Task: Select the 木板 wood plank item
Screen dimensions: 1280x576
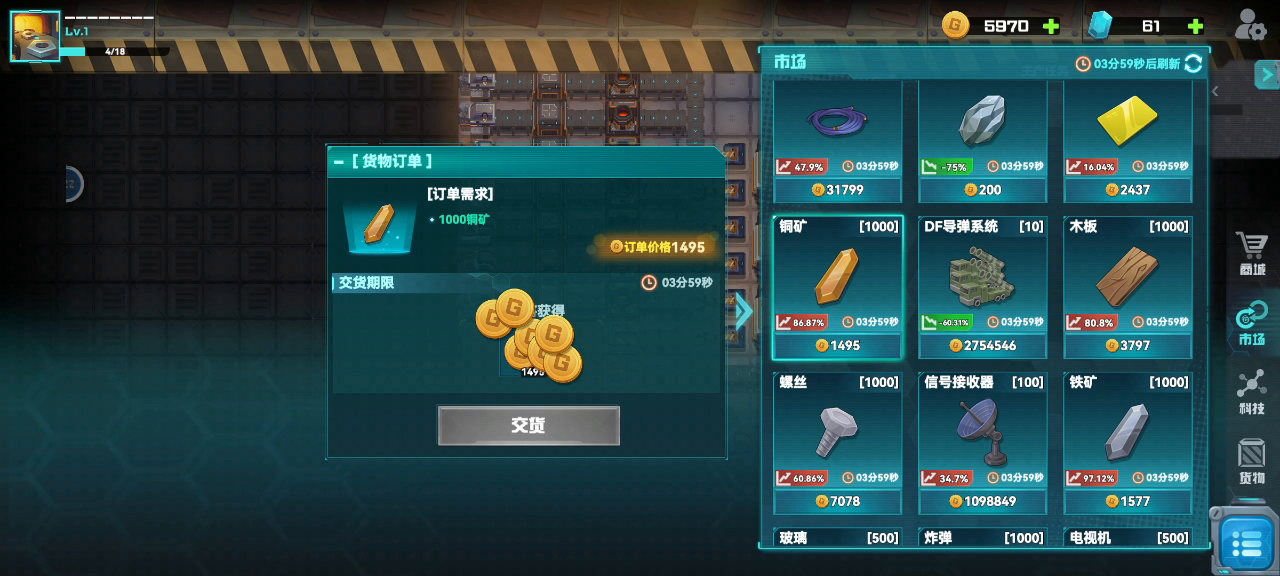Action: click(1128, 287)
